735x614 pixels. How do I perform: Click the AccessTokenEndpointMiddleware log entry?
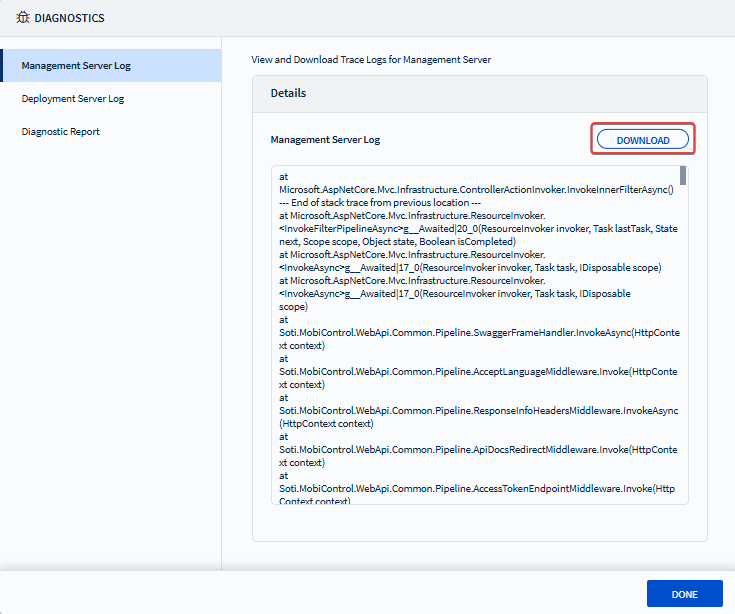(478, 489)
